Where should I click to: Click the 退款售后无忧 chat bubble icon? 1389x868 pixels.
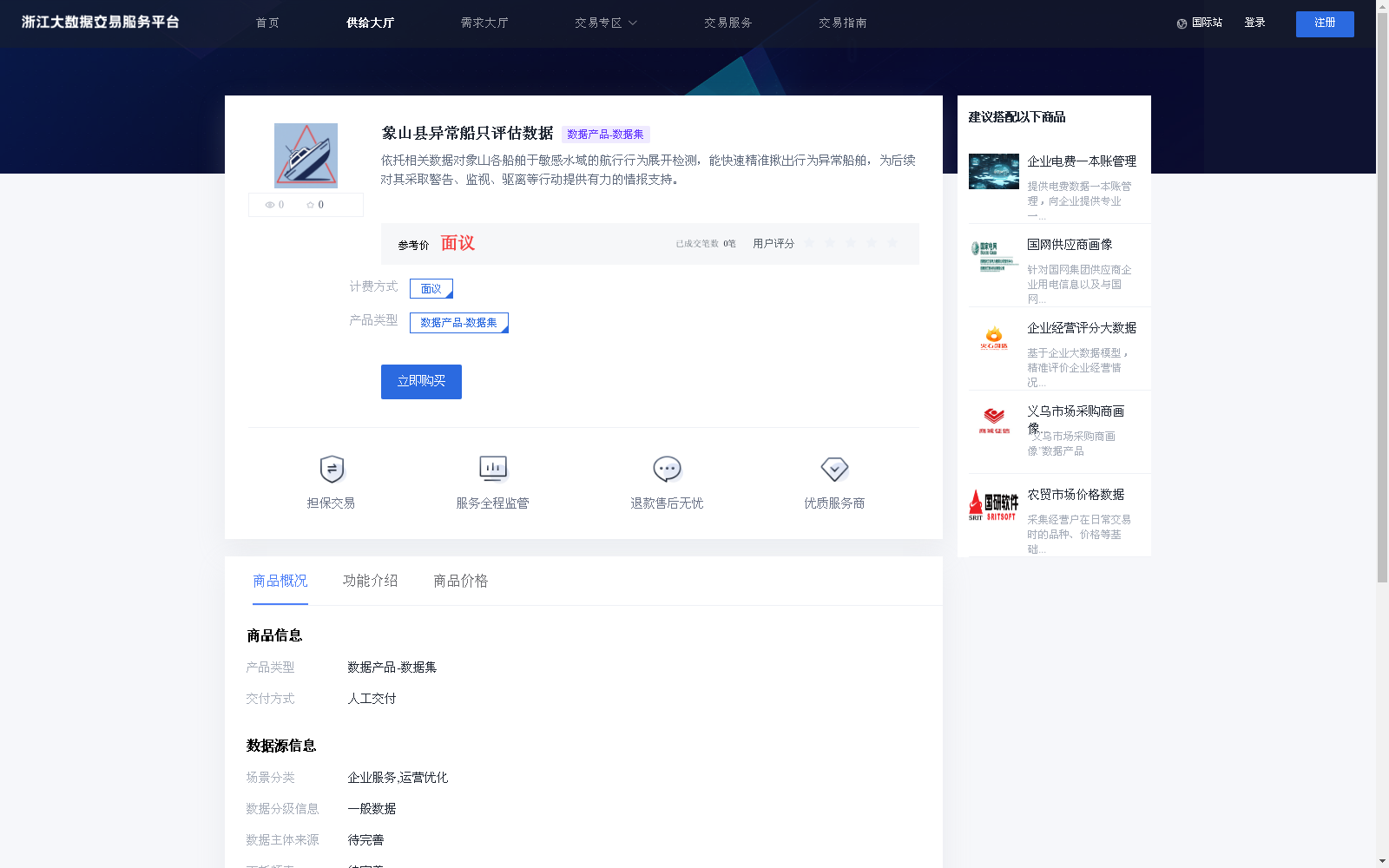coord(667,469)
